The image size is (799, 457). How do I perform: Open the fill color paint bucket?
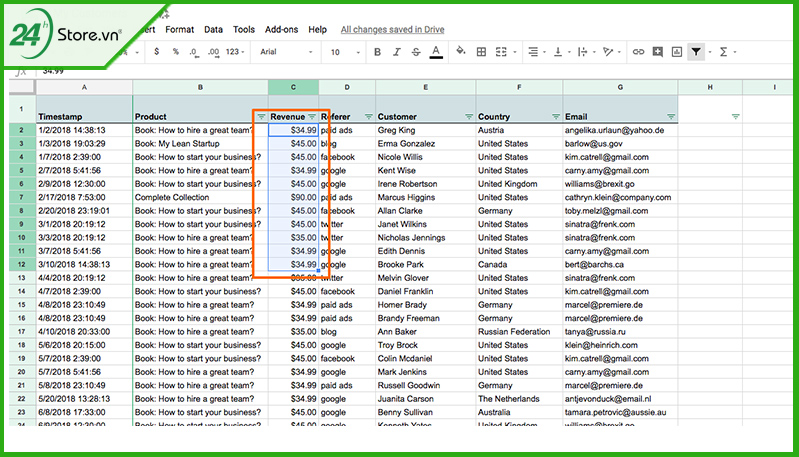point(461,51)
